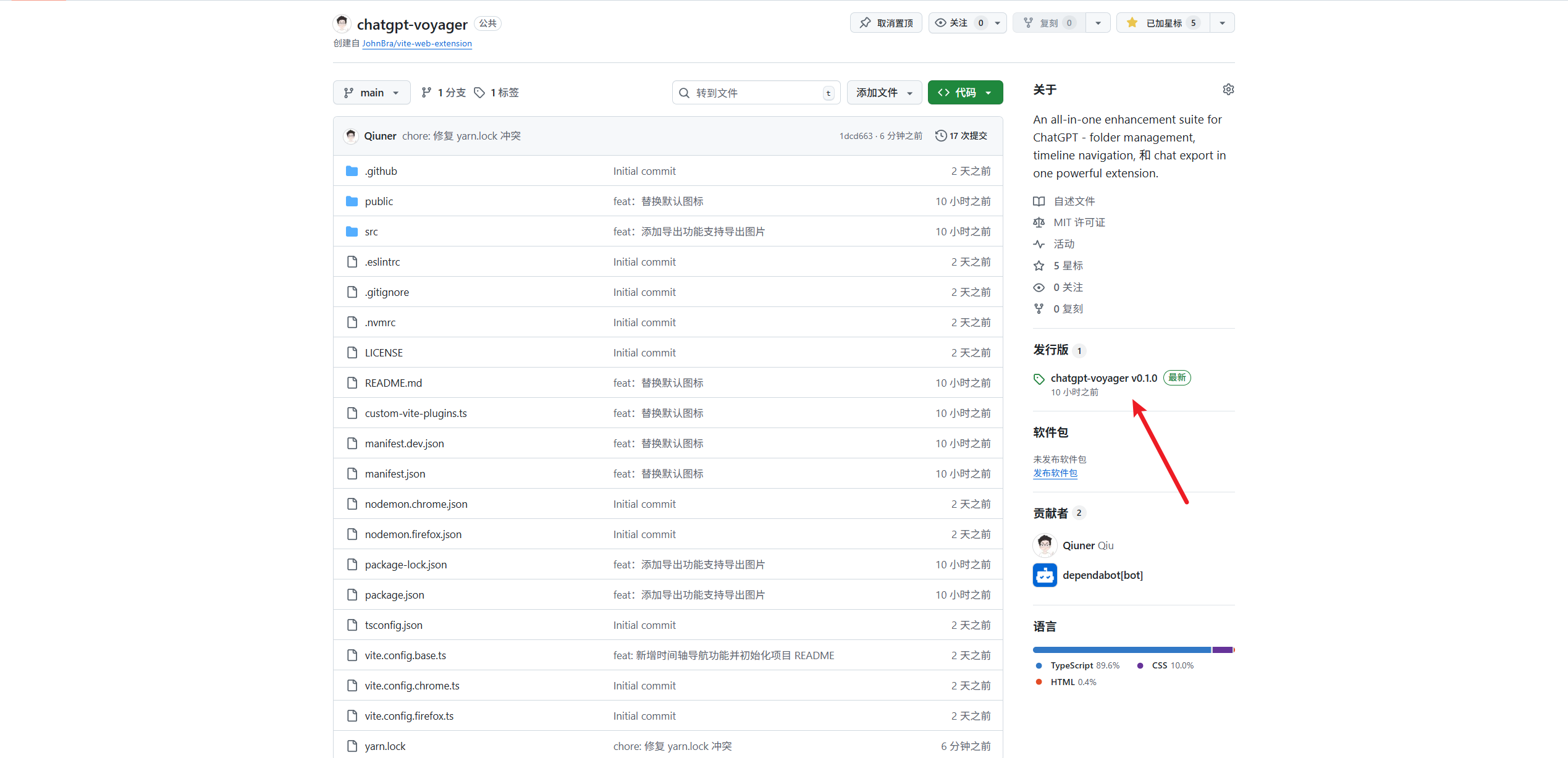The image size is (1568, 758).
Task: Open the About settings gear icon
Action: [1228, 90]
